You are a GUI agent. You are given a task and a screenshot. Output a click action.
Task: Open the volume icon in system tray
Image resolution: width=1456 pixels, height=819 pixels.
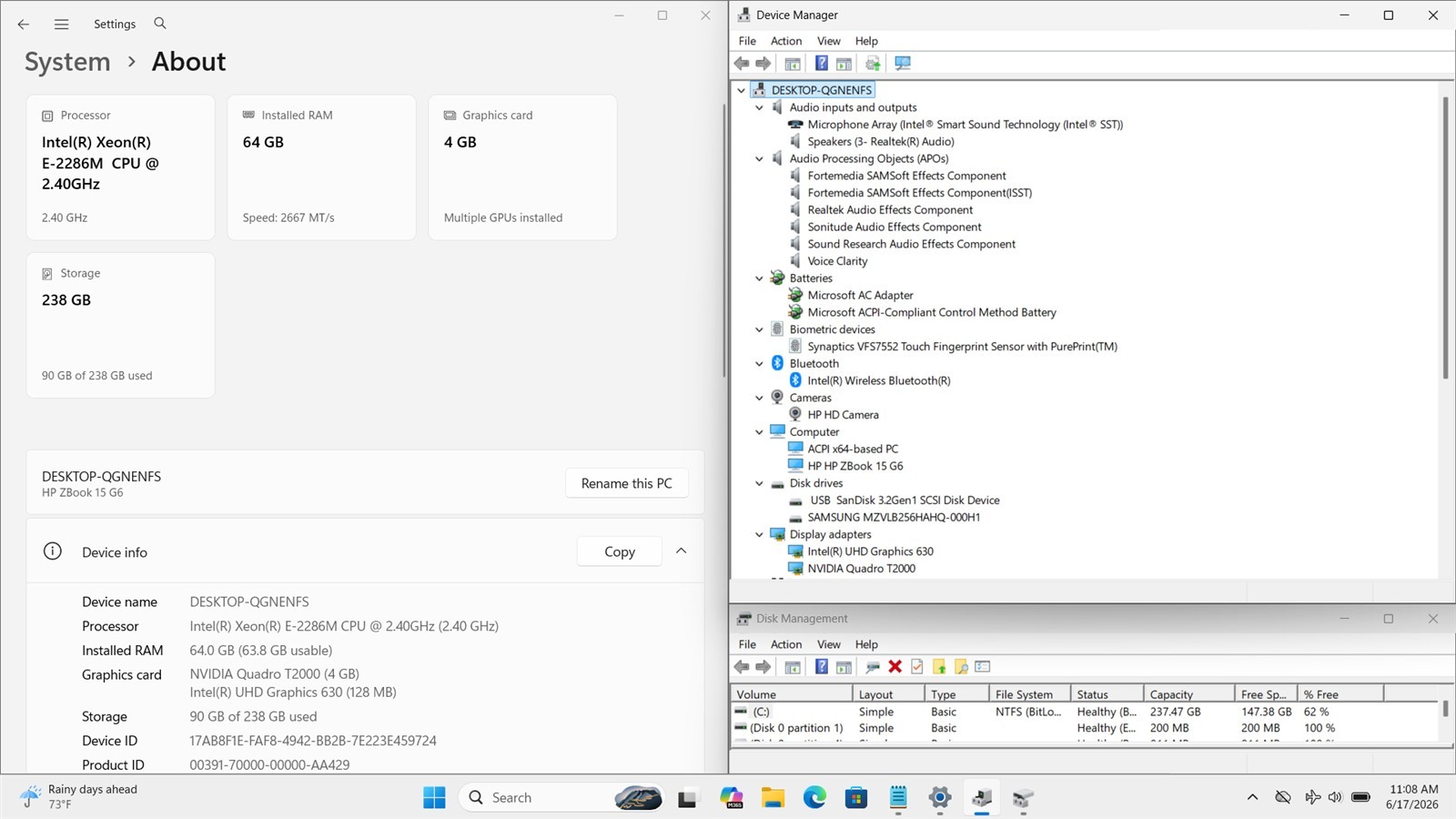(1335, 797)
